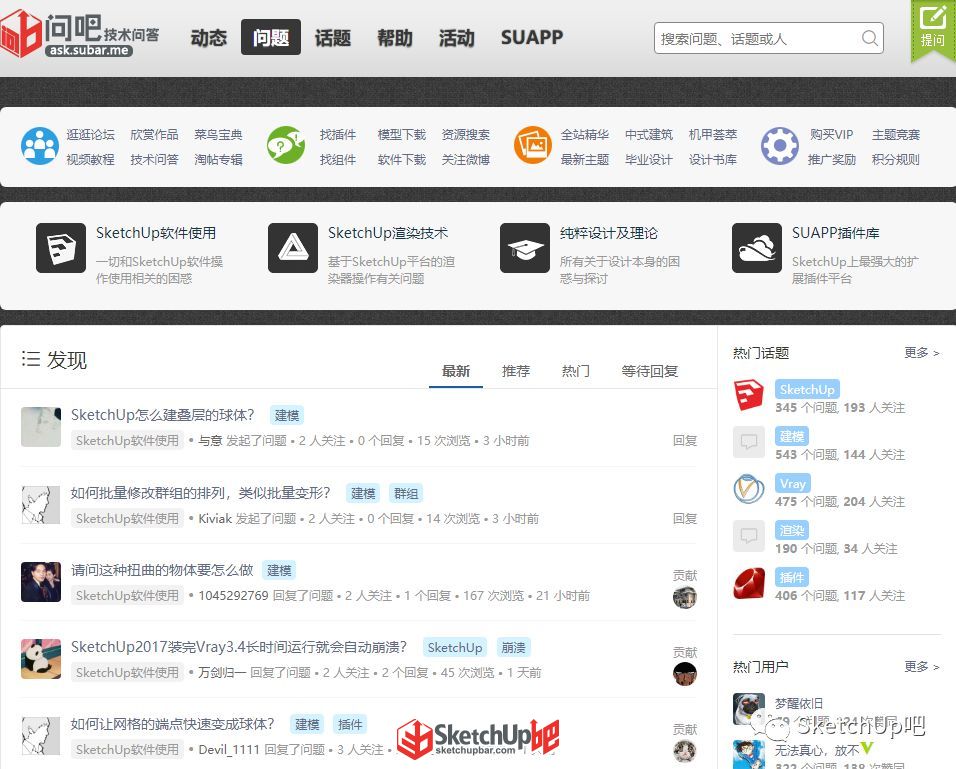
Task: Open the panda avatar of Vray3.4 question
Action: pyautogui.click(x=41, y=659)
